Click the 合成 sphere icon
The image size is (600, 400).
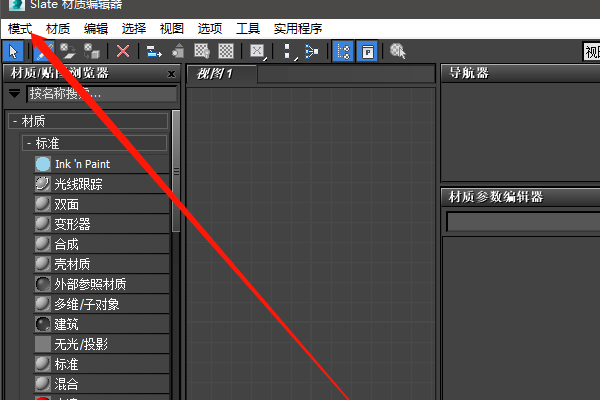click(x=43, y=244)
